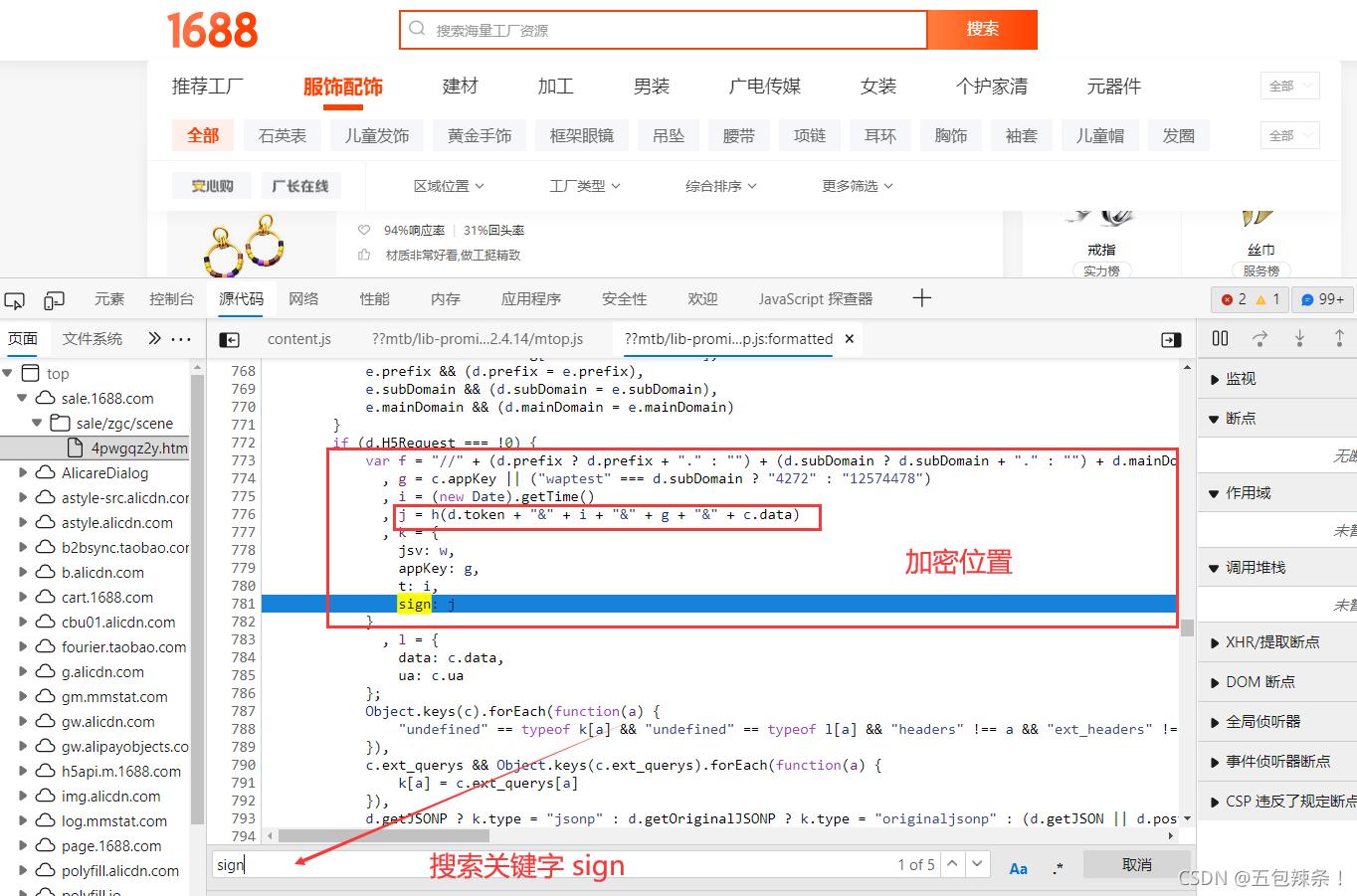Image resolution: width=1357 pixels, height=896 pixels.
Task: Pause script execution in the debugger
Action: 1220,338
